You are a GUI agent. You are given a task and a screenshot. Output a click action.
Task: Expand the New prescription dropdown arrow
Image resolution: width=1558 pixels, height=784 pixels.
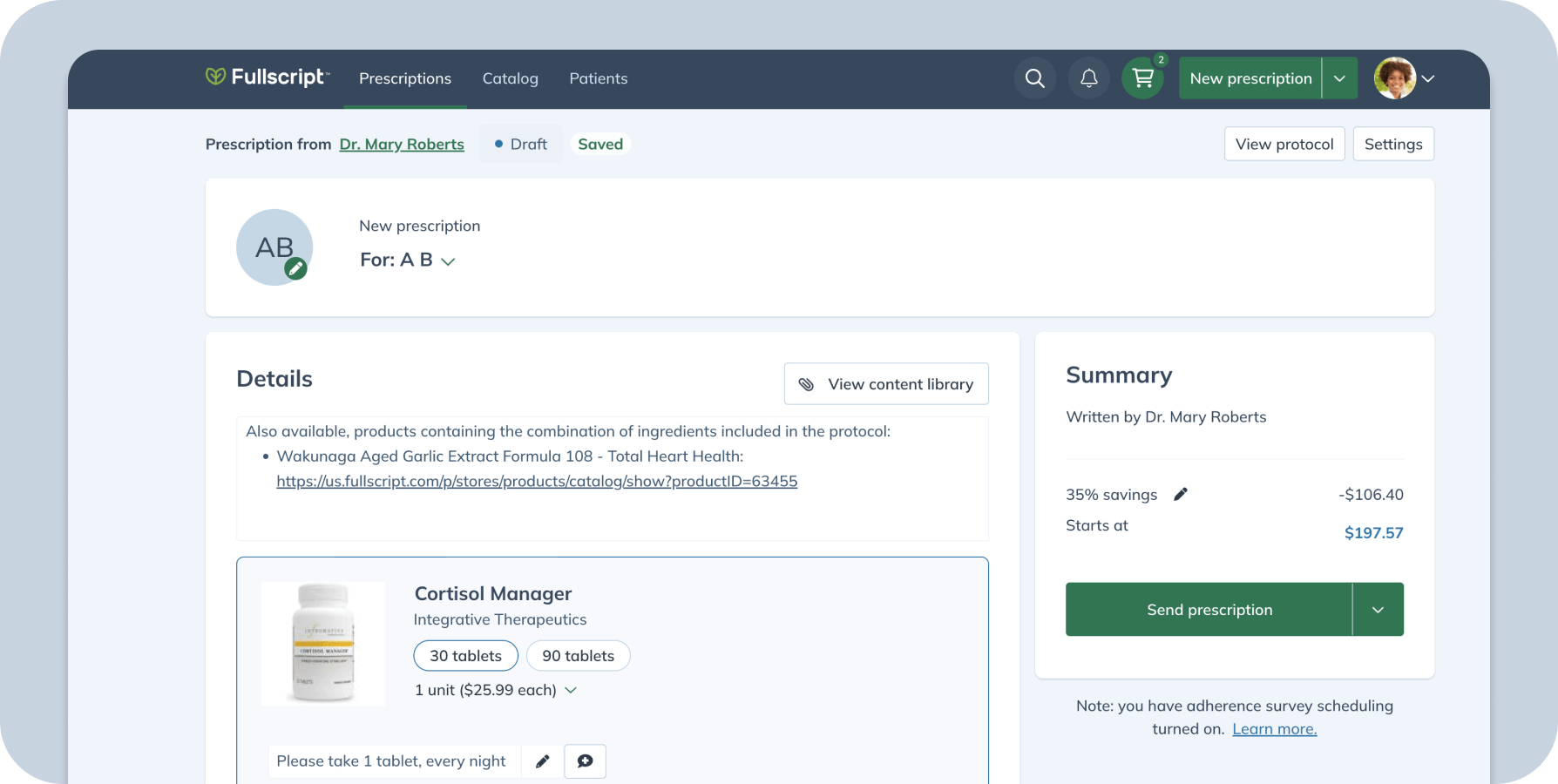pyautogui.click(x=1339, y=78)
